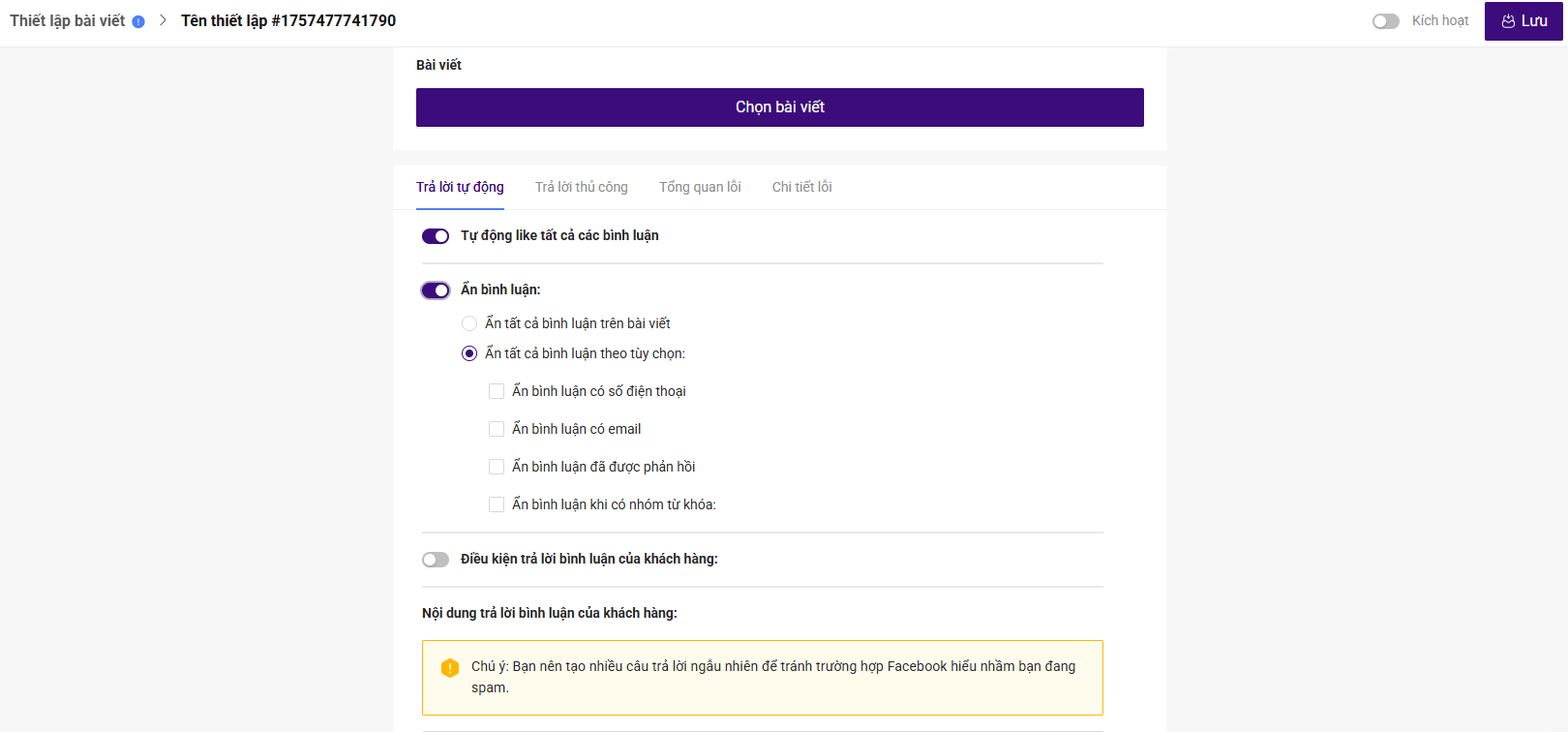1568x732 pixels.
Task: Tick the Ẩn bình luận có email checkbox
Action: tap(497, 429)
